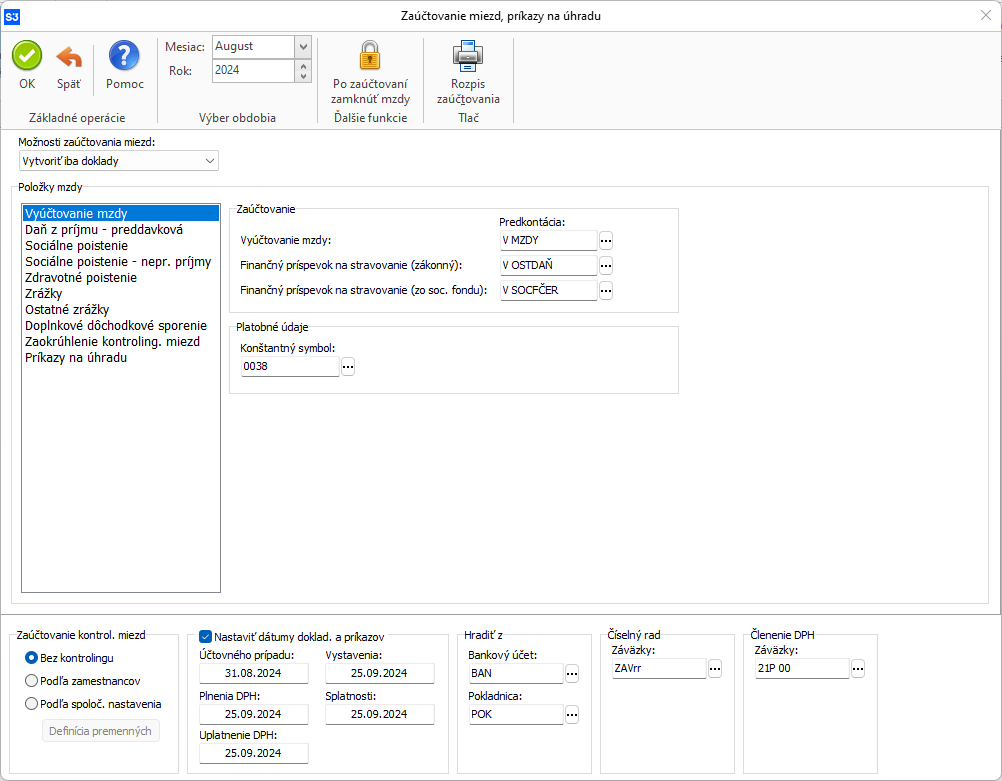The height and width of the screenshot is (781, 1002).
Task: Click the Konštantný symbol field 0038
Action: [290, 366]
